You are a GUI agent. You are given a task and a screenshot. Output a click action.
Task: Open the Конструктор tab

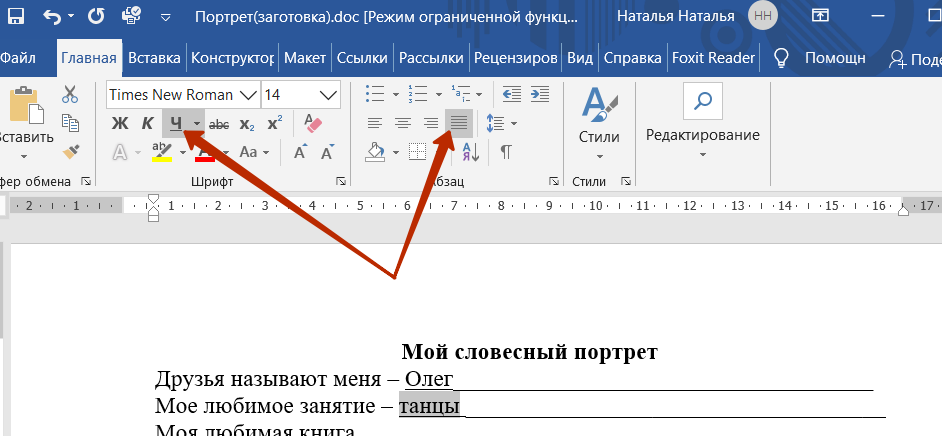[232, 58]
